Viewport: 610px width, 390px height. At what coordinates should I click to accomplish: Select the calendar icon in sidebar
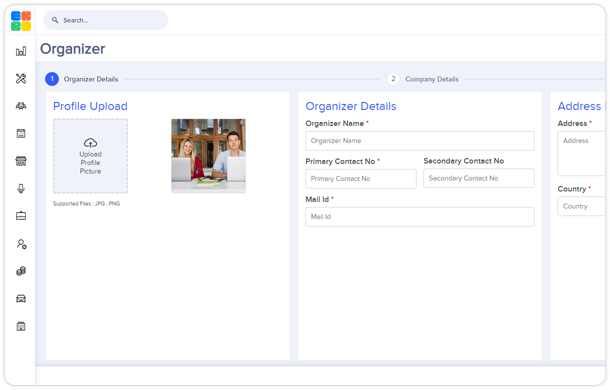coord(21,134)
